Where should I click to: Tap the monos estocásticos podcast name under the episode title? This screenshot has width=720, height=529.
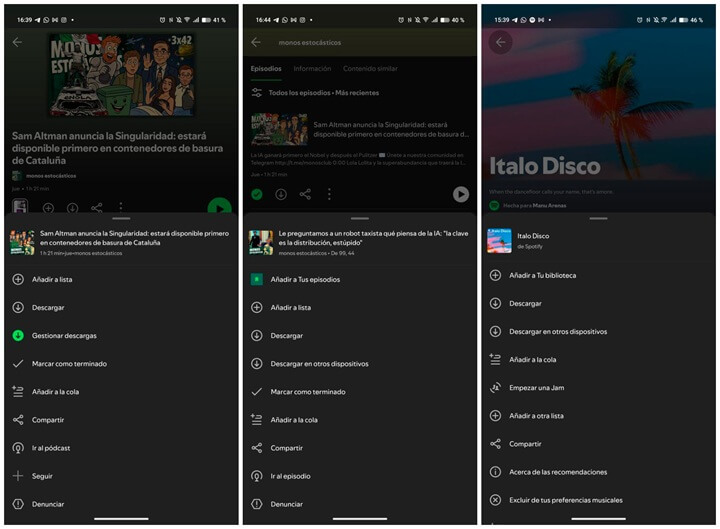(x=51, y=176)
